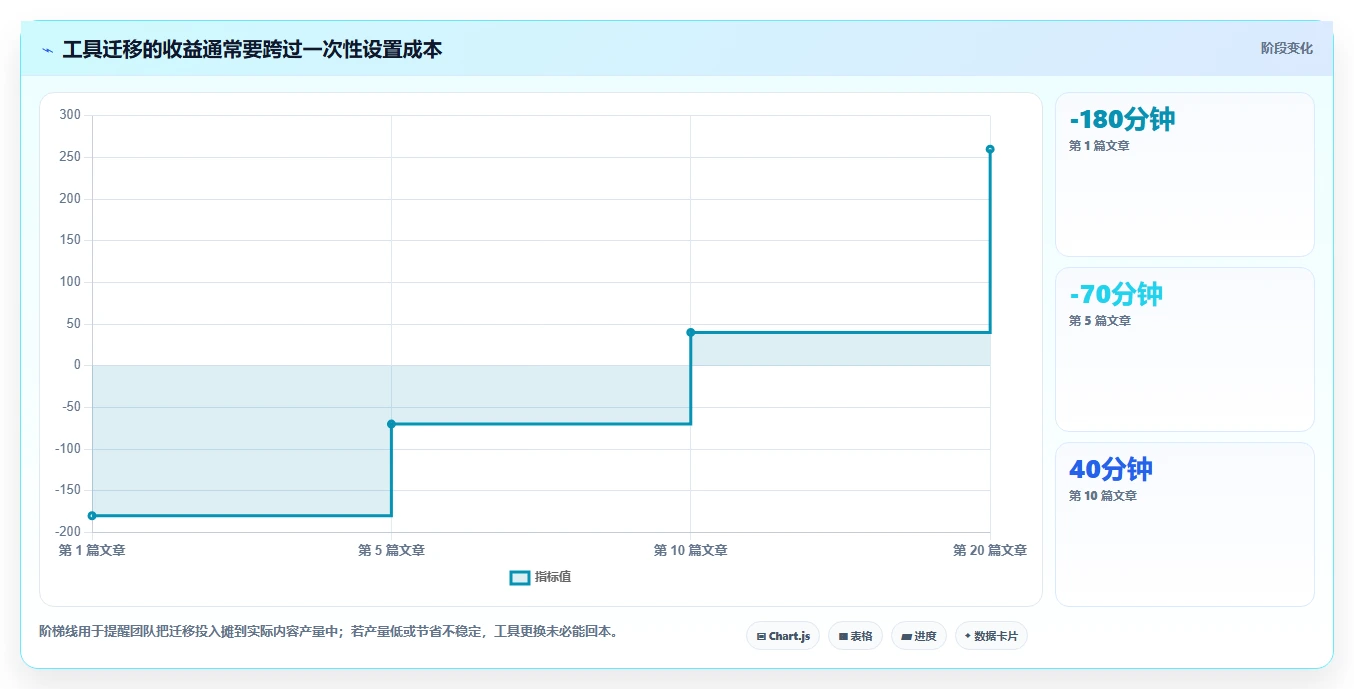Click the data point at 第 10 篇文章
This screenshot has width=1354, height=689.
click(691, 332)
